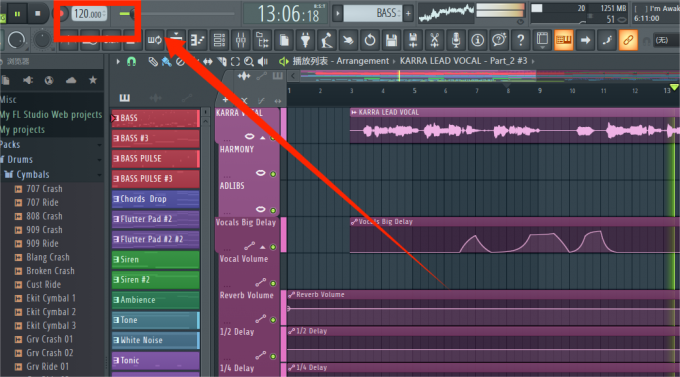Stop the song with the stop button
The height and width of the screenshot is (377, 680).
point(38,14)
